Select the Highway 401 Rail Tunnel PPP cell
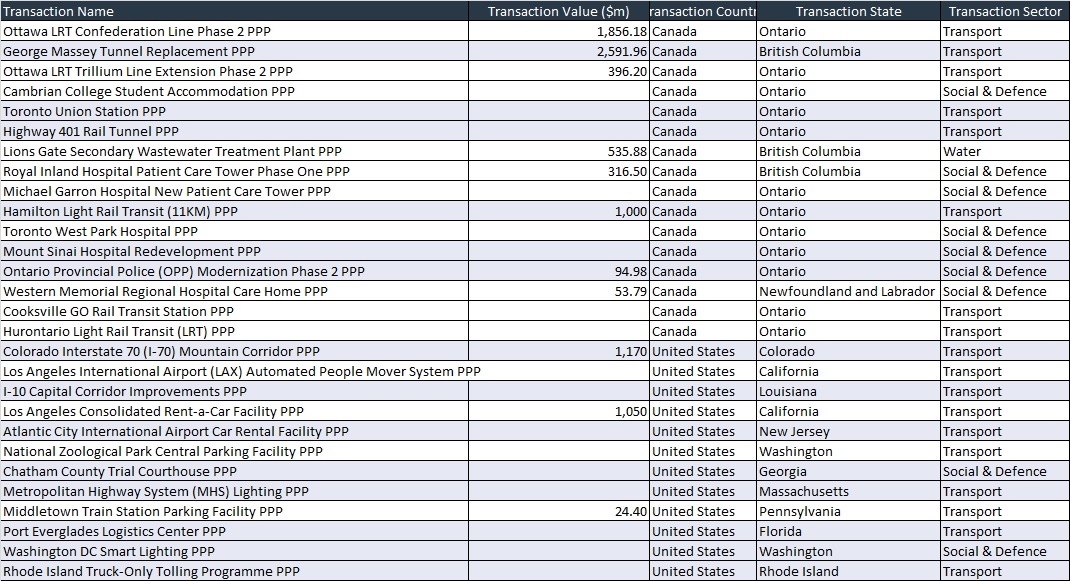Image resolution: width=1070 pixels, height=581 pixels. (234, 131)
